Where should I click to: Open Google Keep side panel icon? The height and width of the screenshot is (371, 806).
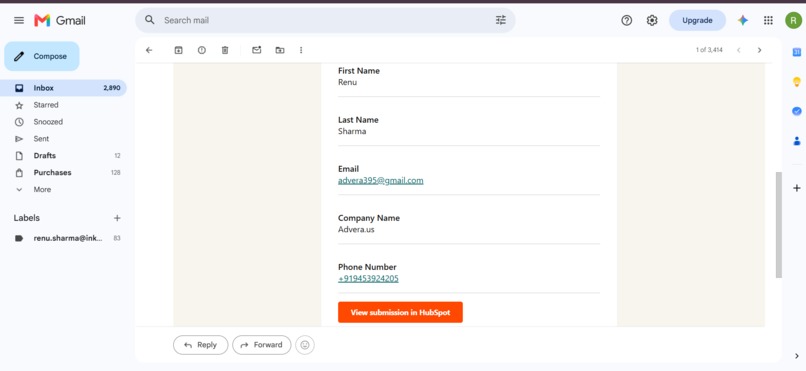(x=797, y=82)
